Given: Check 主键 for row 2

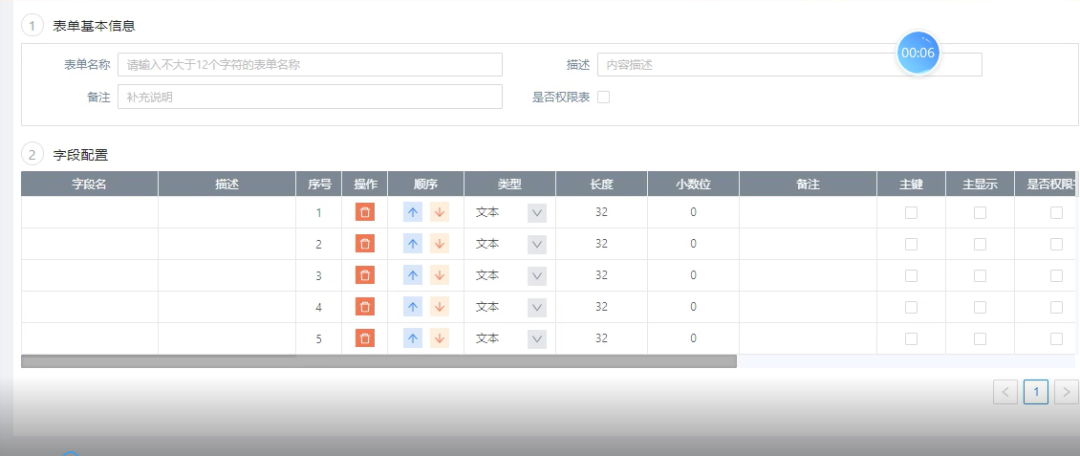Looking at the screenshot, I should click(911, 244).
